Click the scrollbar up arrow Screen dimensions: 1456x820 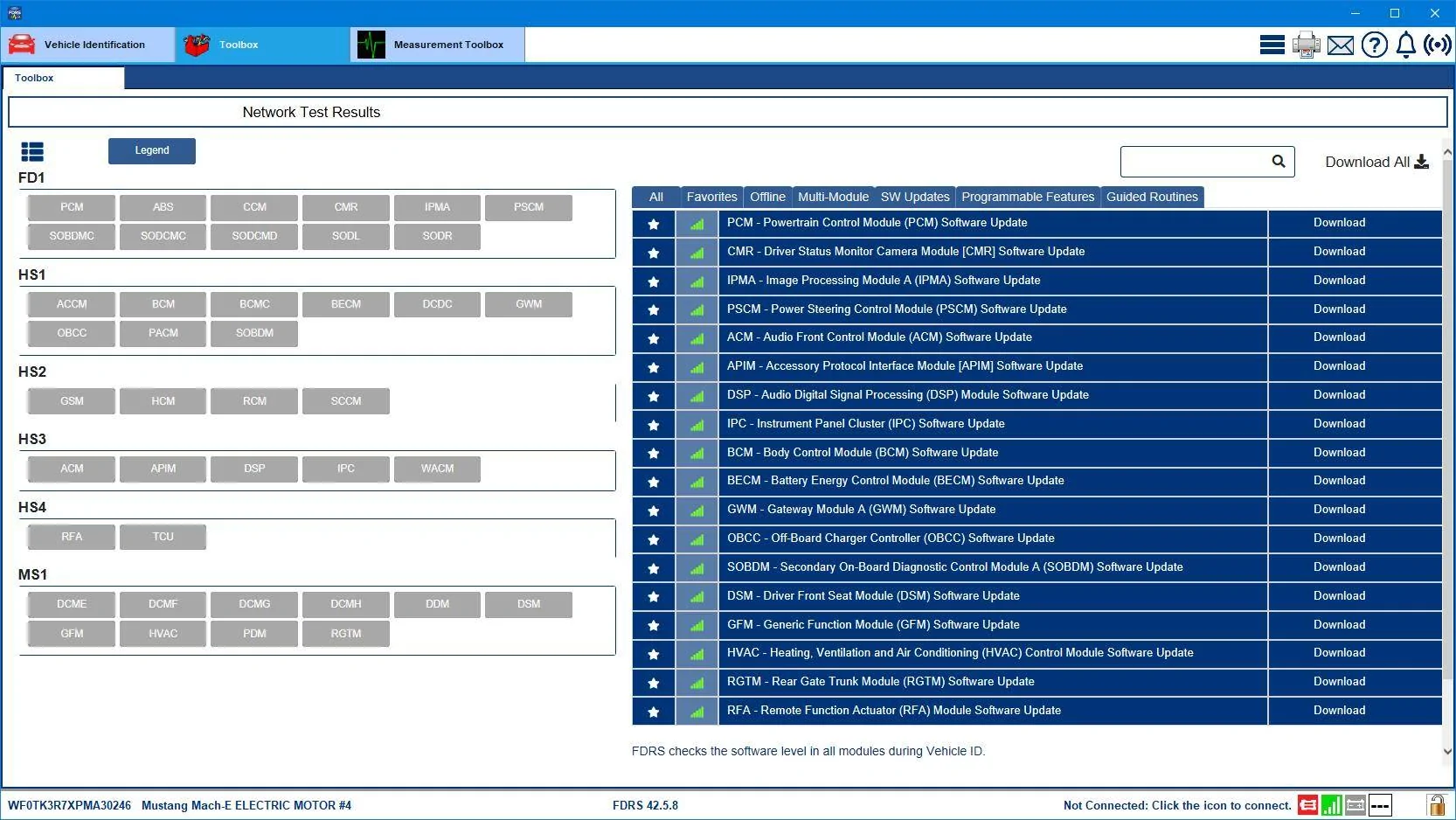[1448, 152]
